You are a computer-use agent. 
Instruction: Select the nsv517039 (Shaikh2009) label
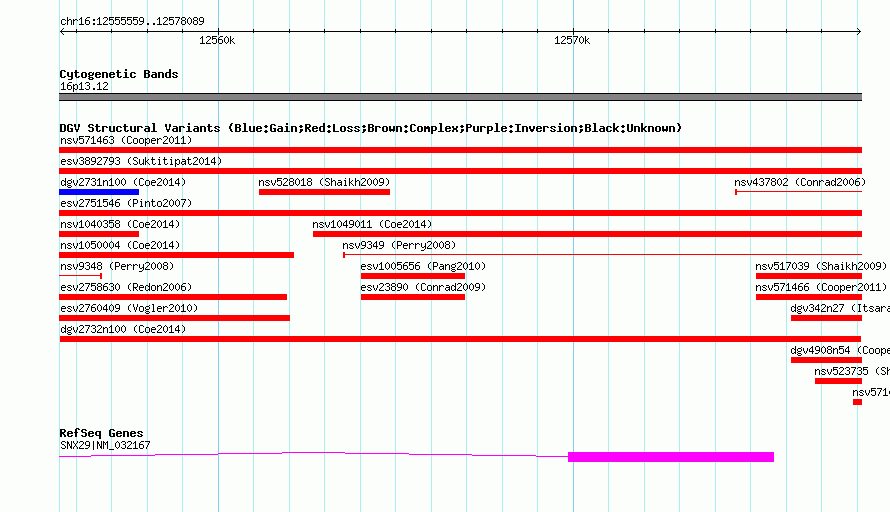pos(821,266)
